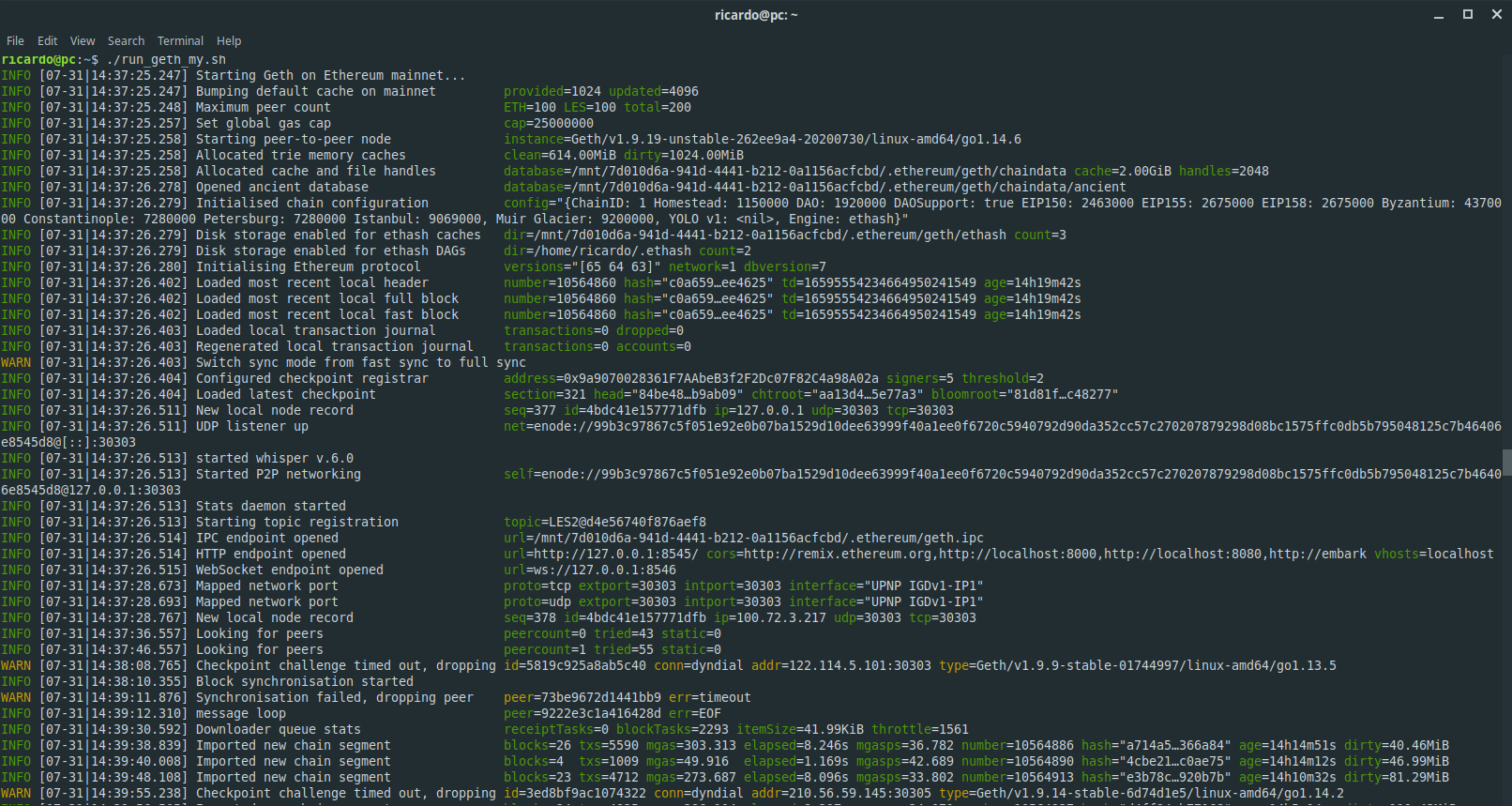Open the Edit menu
Viewport: 1512px width, 806px height.
(47, 41)
